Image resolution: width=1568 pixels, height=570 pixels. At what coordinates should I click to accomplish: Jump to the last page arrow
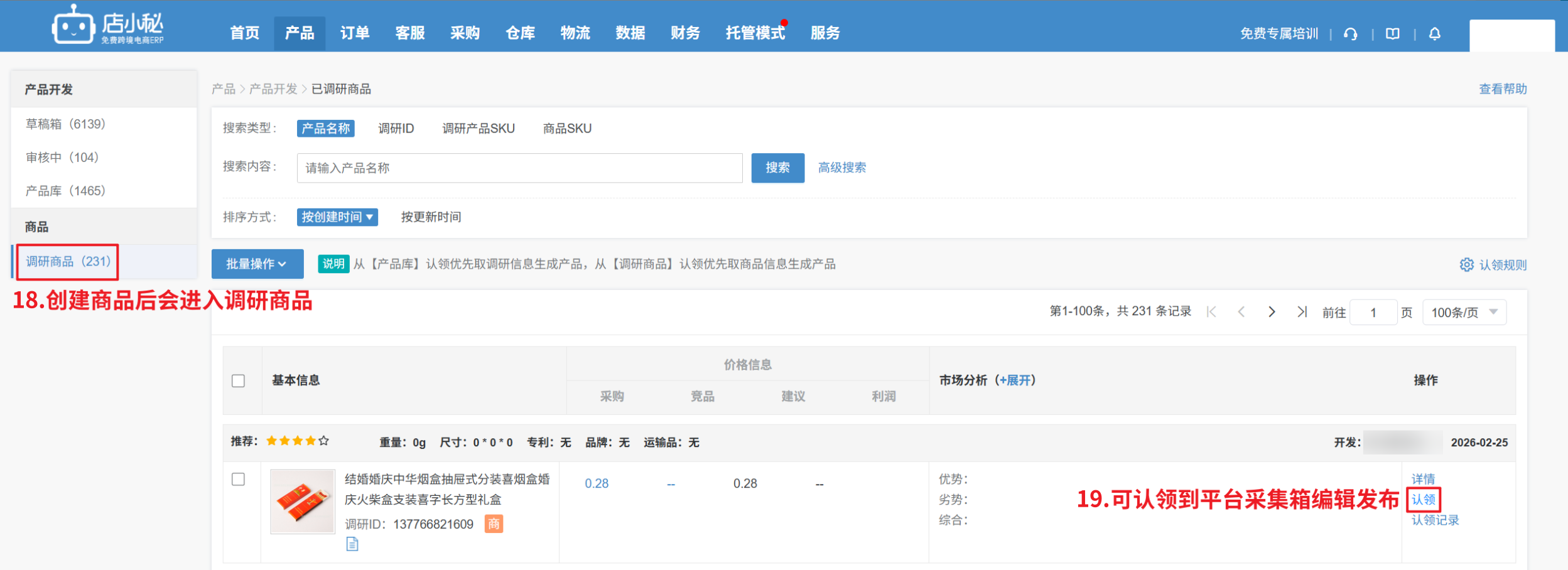(x=1302, y=312)
